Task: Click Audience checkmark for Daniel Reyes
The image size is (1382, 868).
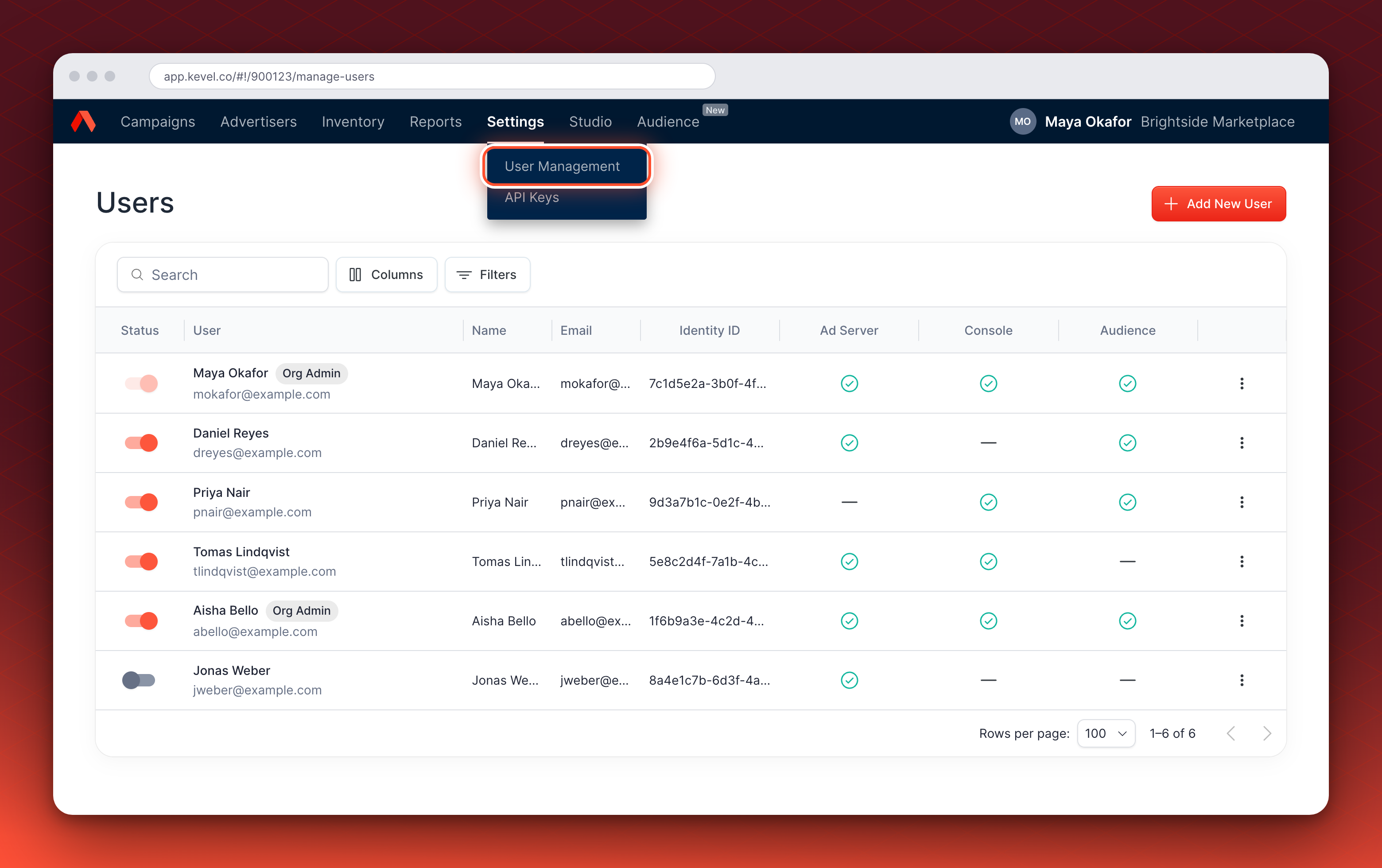Action: (1127, 443)
